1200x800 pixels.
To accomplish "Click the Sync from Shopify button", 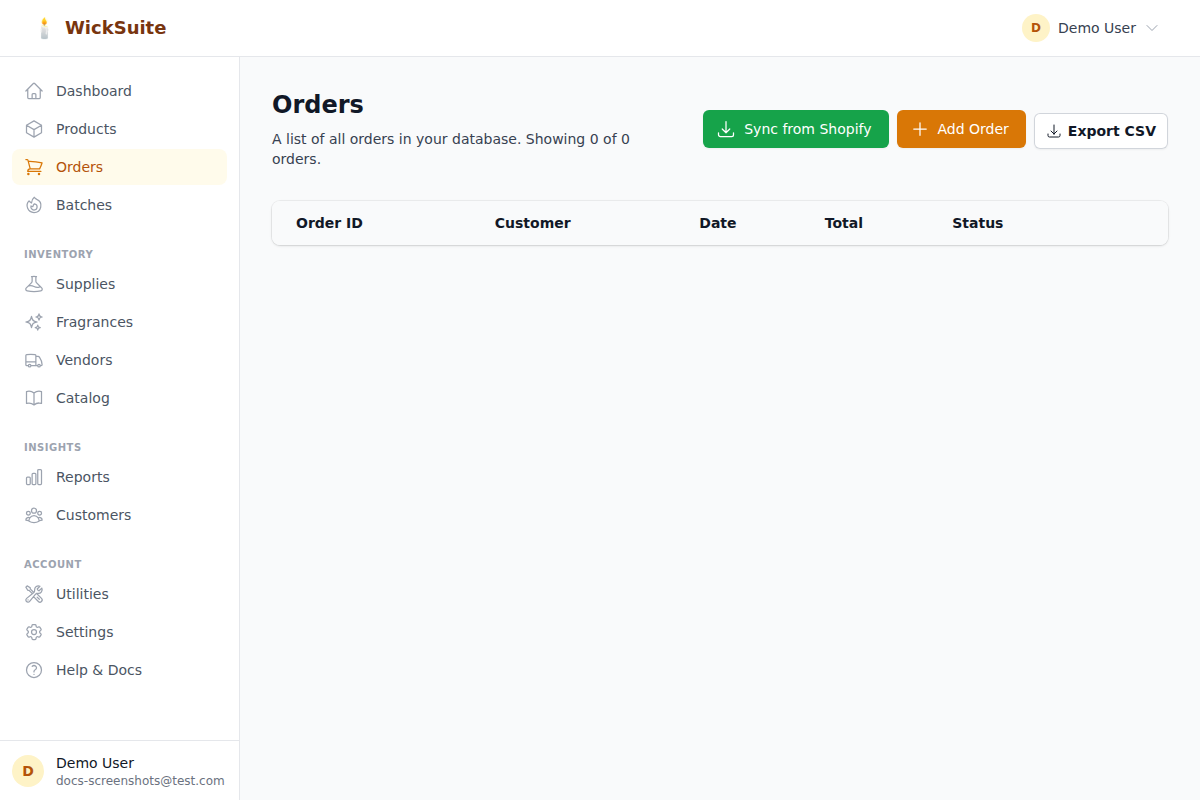I will pos(795,128).
